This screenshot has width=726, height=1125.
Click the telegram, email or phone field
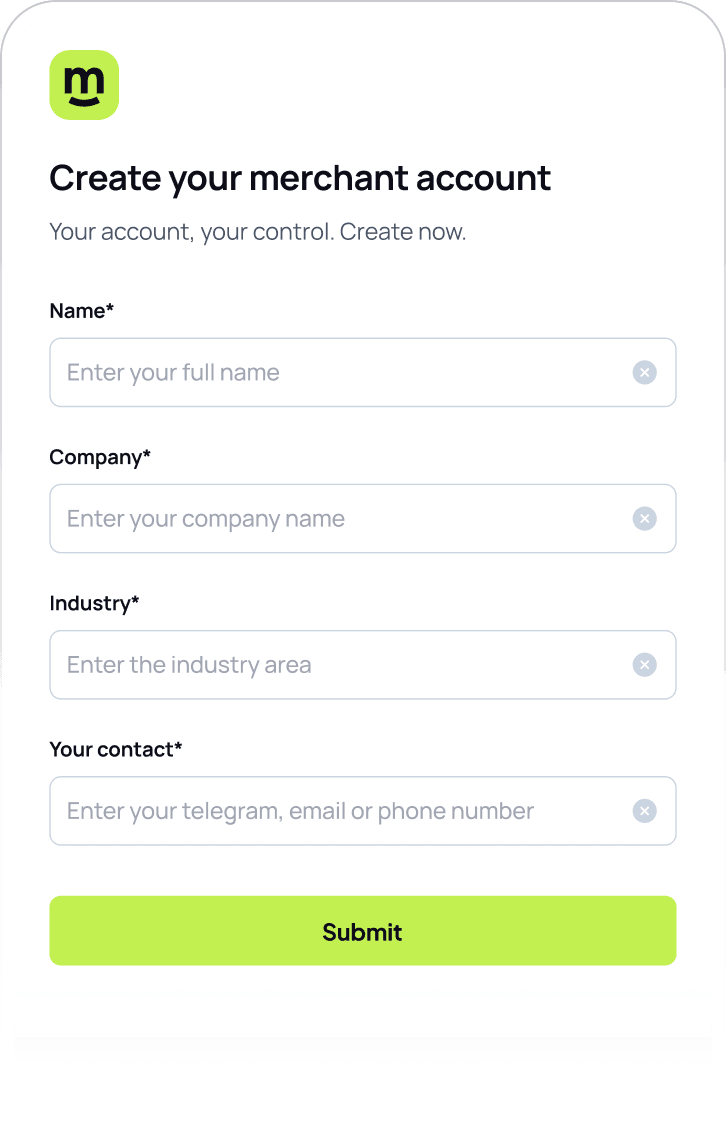point(363,811)
